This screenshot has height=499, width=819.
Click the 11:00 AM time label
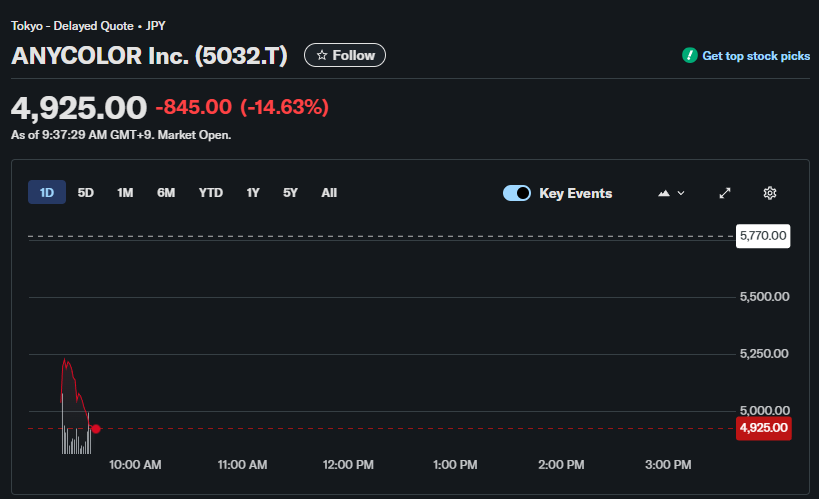pyautogui.click(x=242, y=465)
